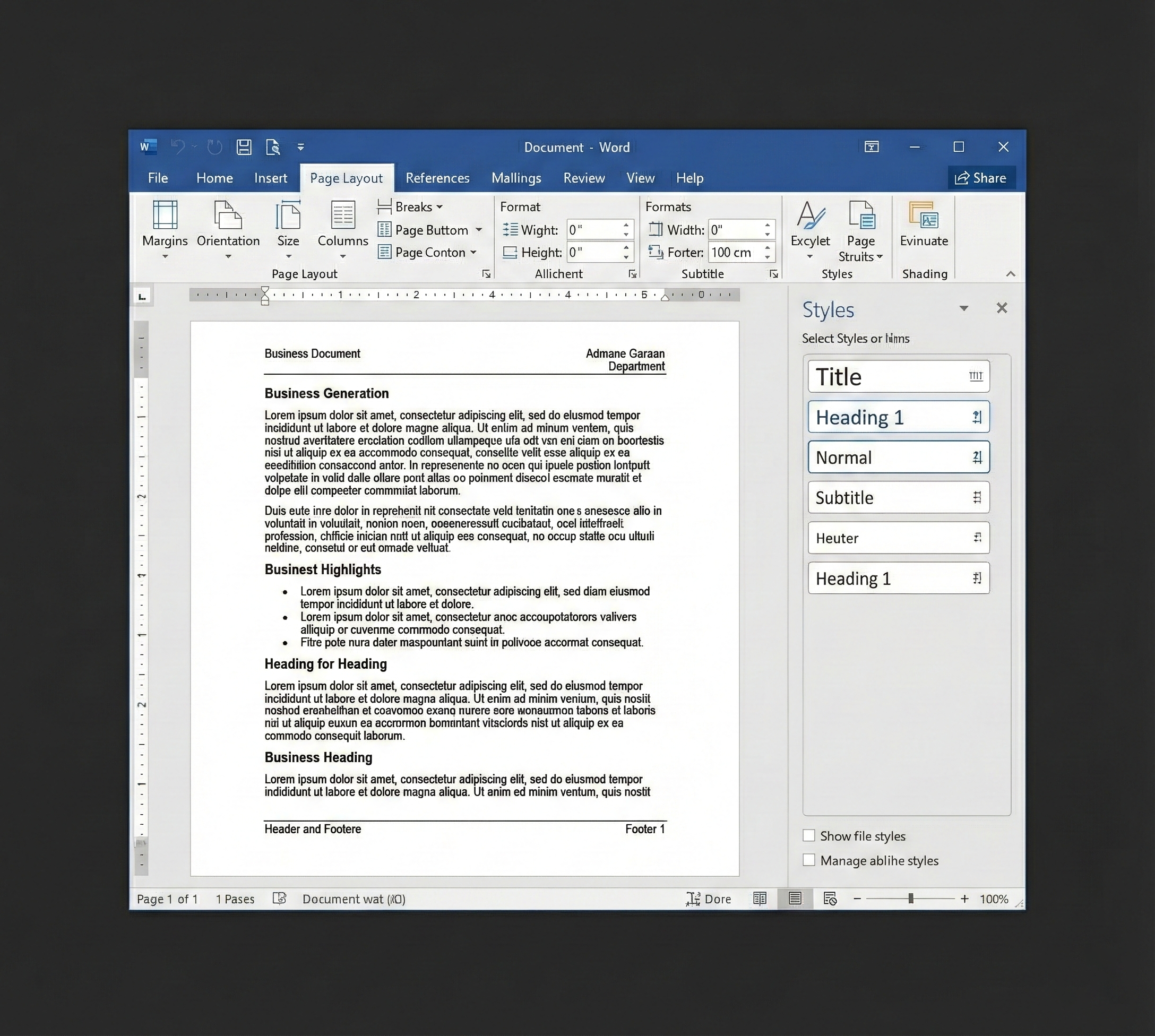Click the Save icon in the title bar

pyautogui.click(x=244, y=148)
